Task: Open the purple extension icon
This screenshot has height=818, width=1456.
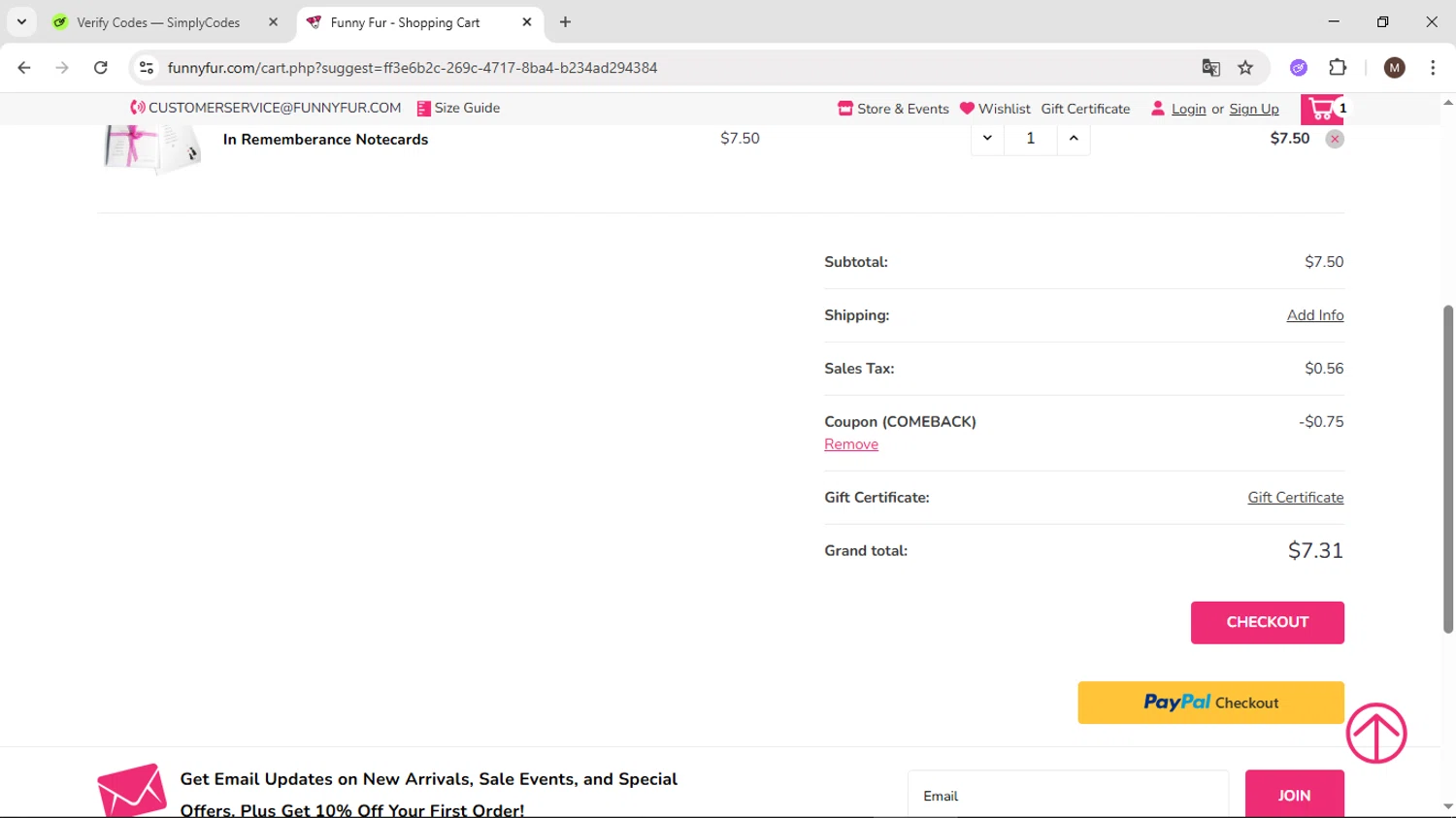Action: click(1299, 68)
